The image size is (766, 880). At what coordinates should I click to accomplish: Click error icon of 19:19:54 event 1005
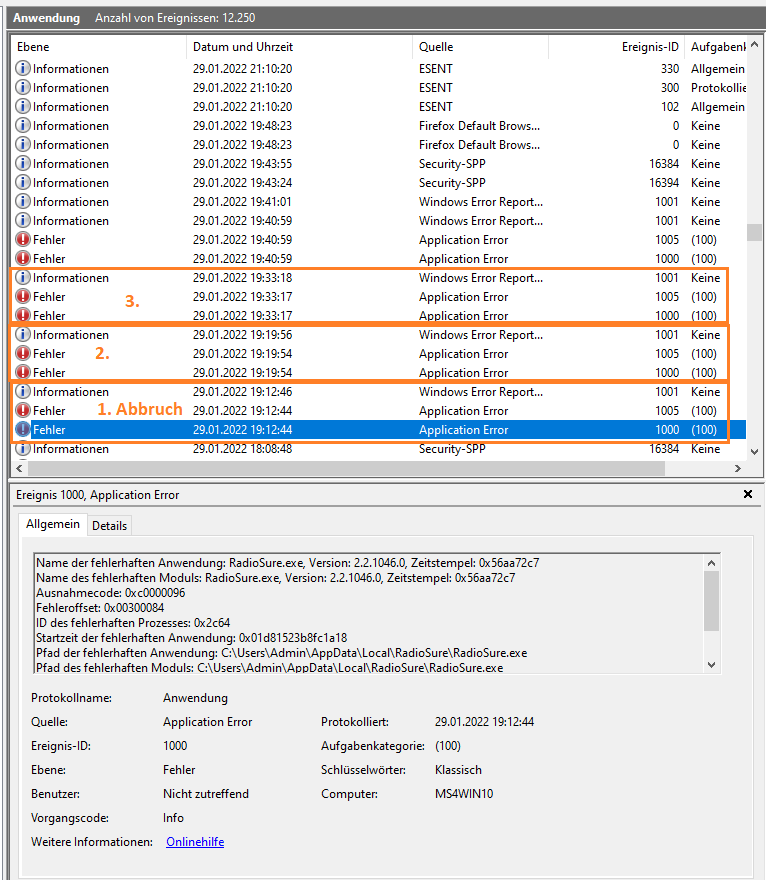[22, 354]
